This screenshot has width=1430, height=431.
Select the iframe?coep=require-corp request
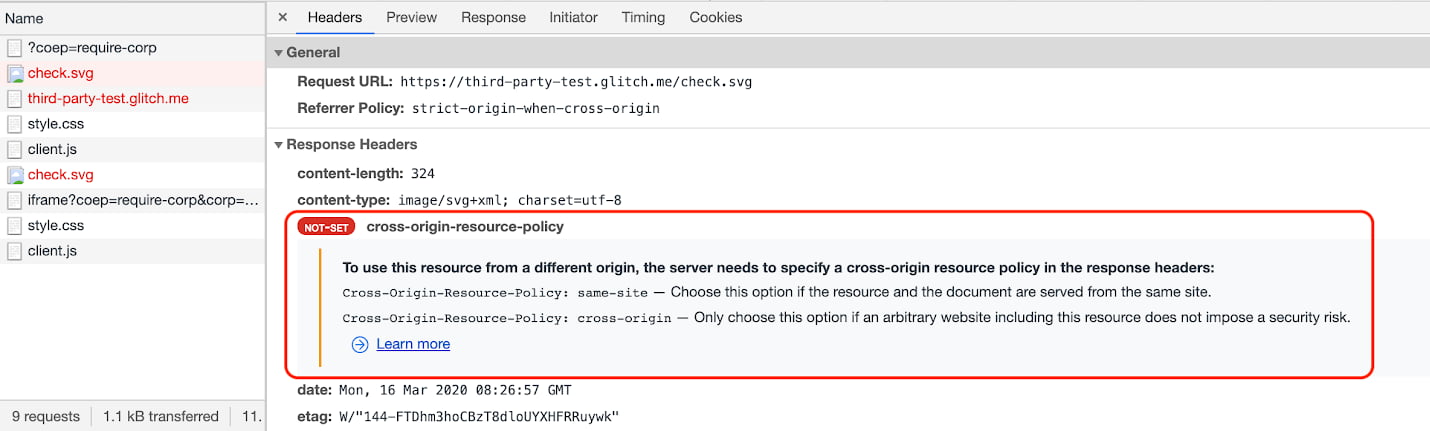(x=143, y=200)
